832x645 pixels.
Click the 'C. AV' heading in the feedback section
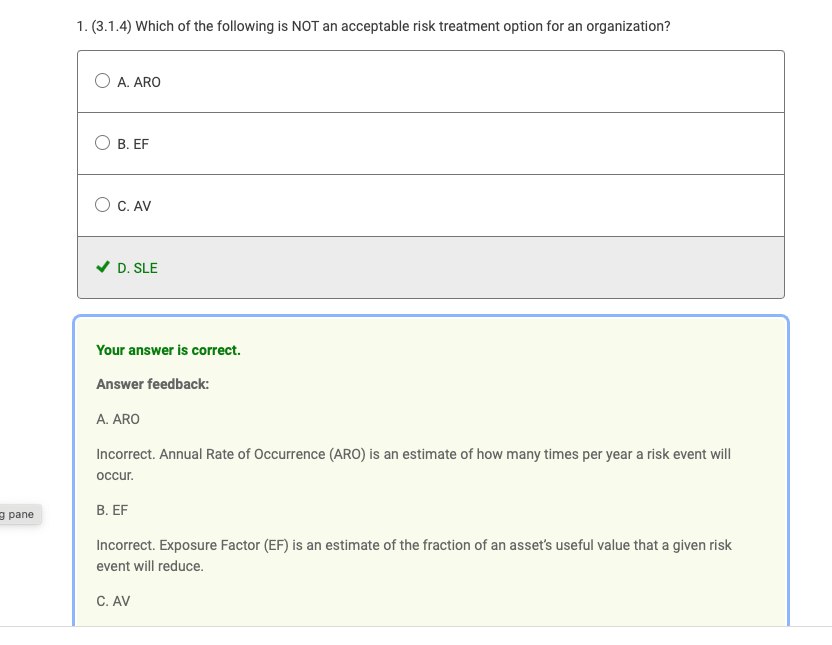113,601
